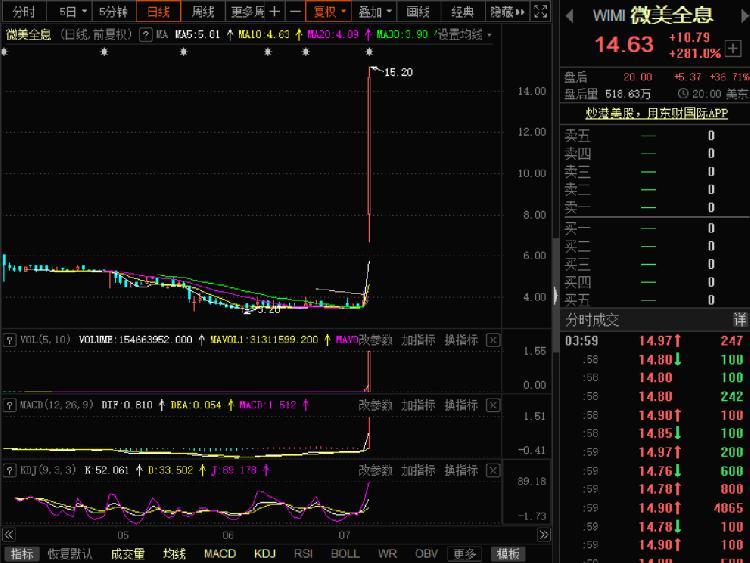Expand hidden toolbar via 隐藏 arrows
Screen dimensions: 750x563
coord(507,11)
